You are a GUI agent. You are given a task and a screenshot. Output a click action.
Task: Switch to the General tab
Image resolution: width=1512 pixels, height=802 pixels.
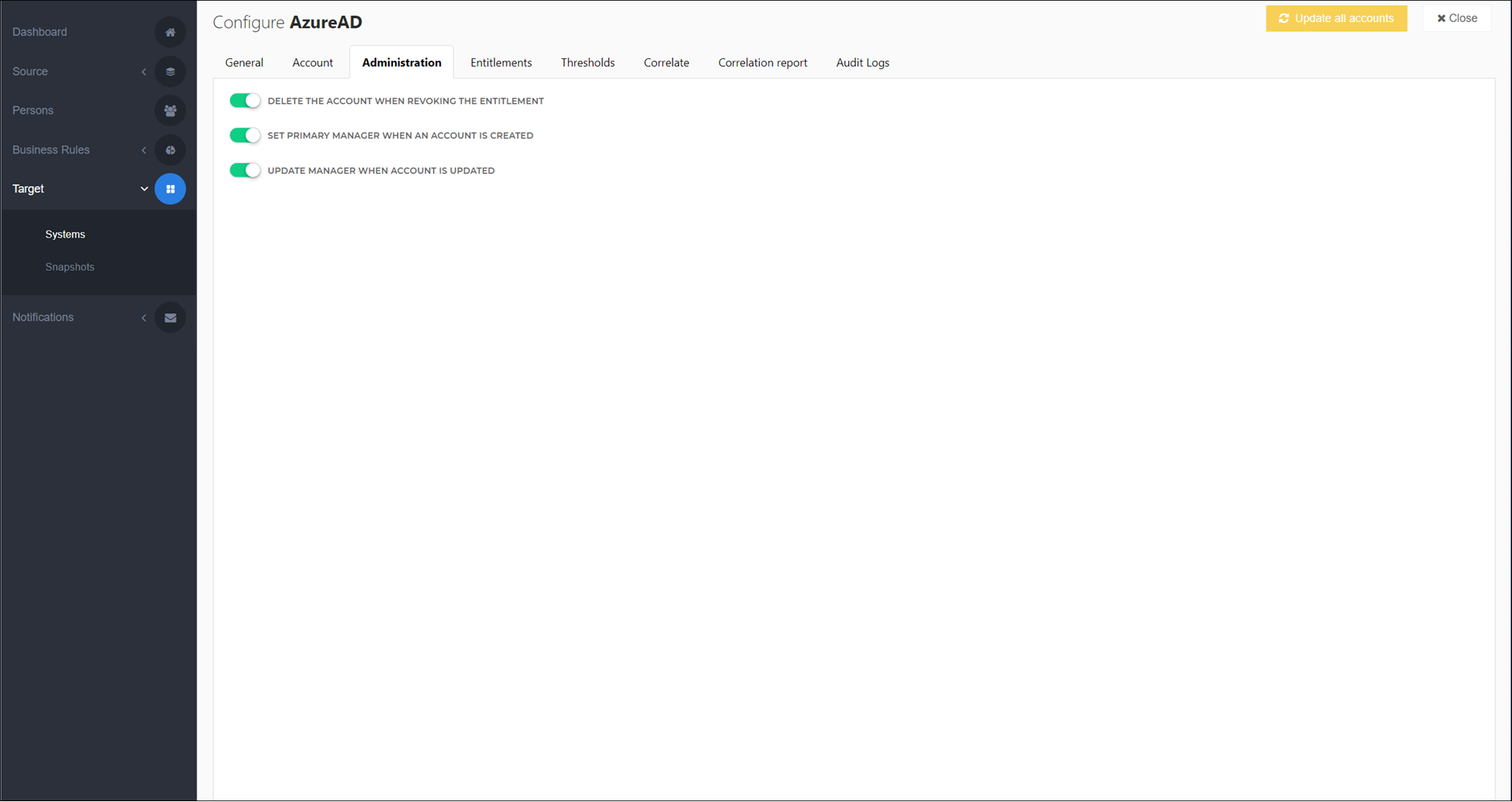244,63
